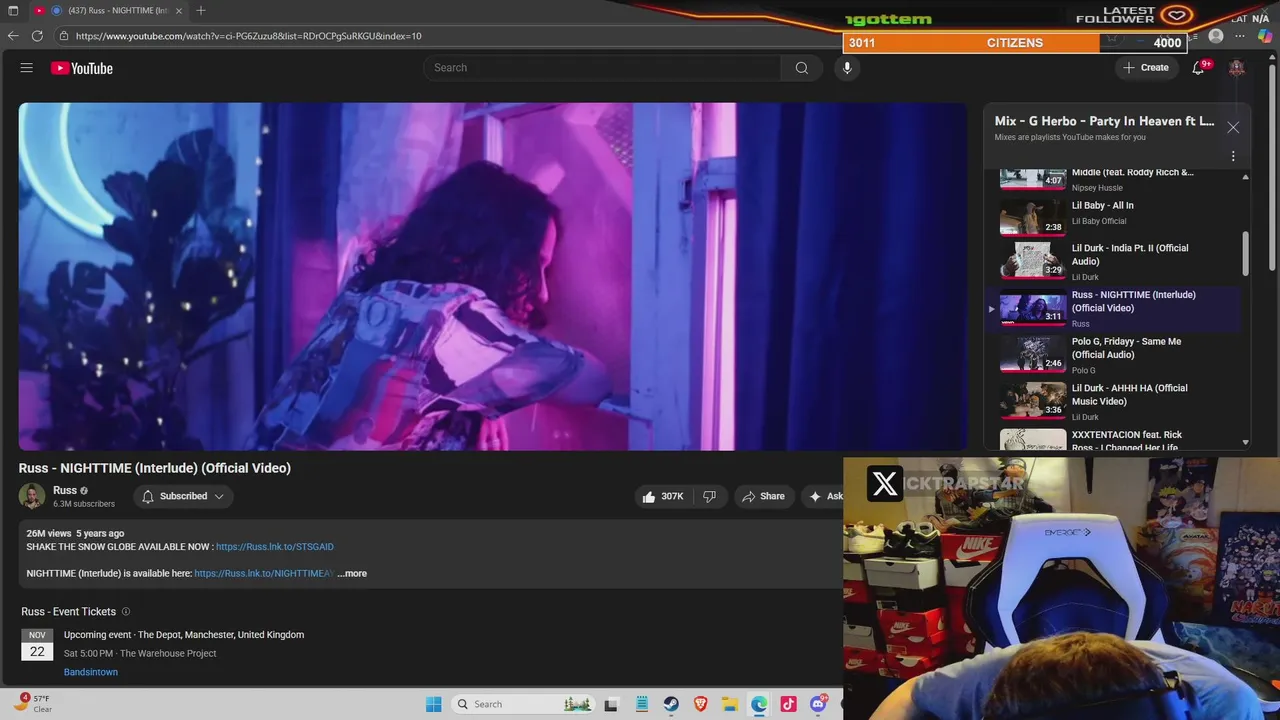1280x720 pixels.
Task: Play Lil Durk - AHHH HA video
Action: click(x=1115, y=401)
